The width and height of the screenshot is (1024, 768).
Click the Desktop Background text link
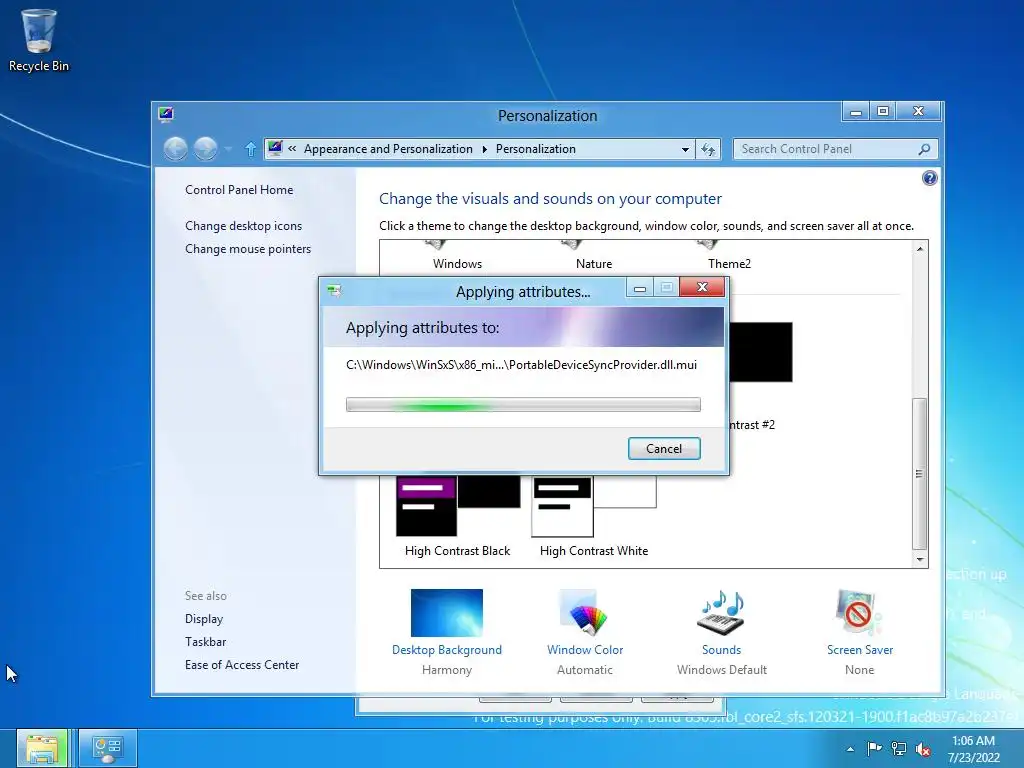point(447,650)
